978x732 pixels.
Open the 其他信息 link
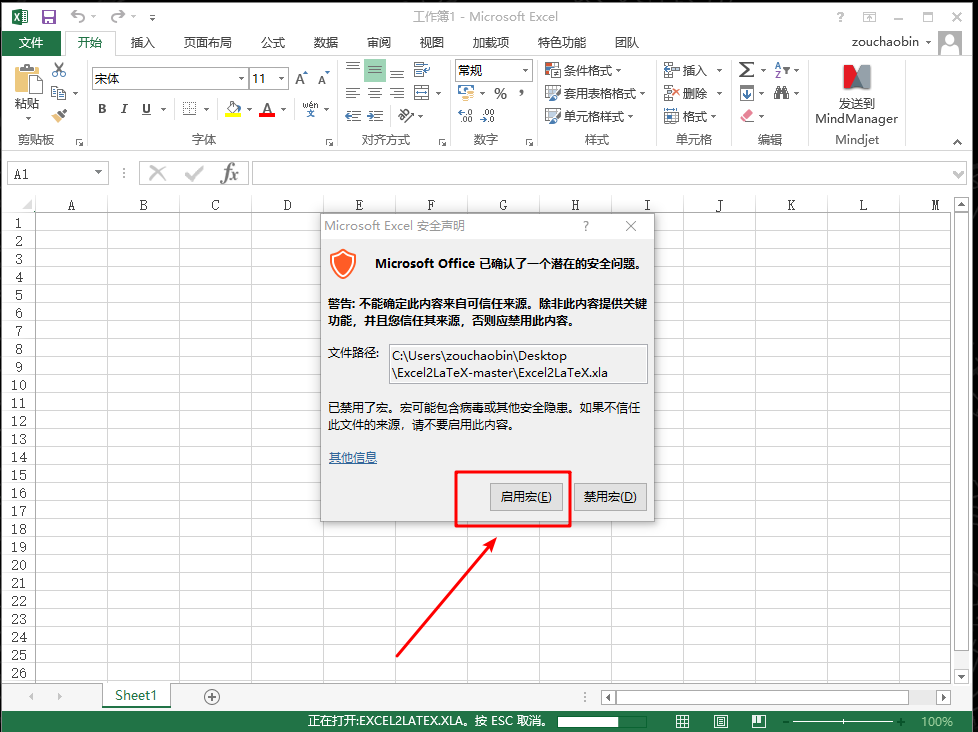[x=353, y=458]
